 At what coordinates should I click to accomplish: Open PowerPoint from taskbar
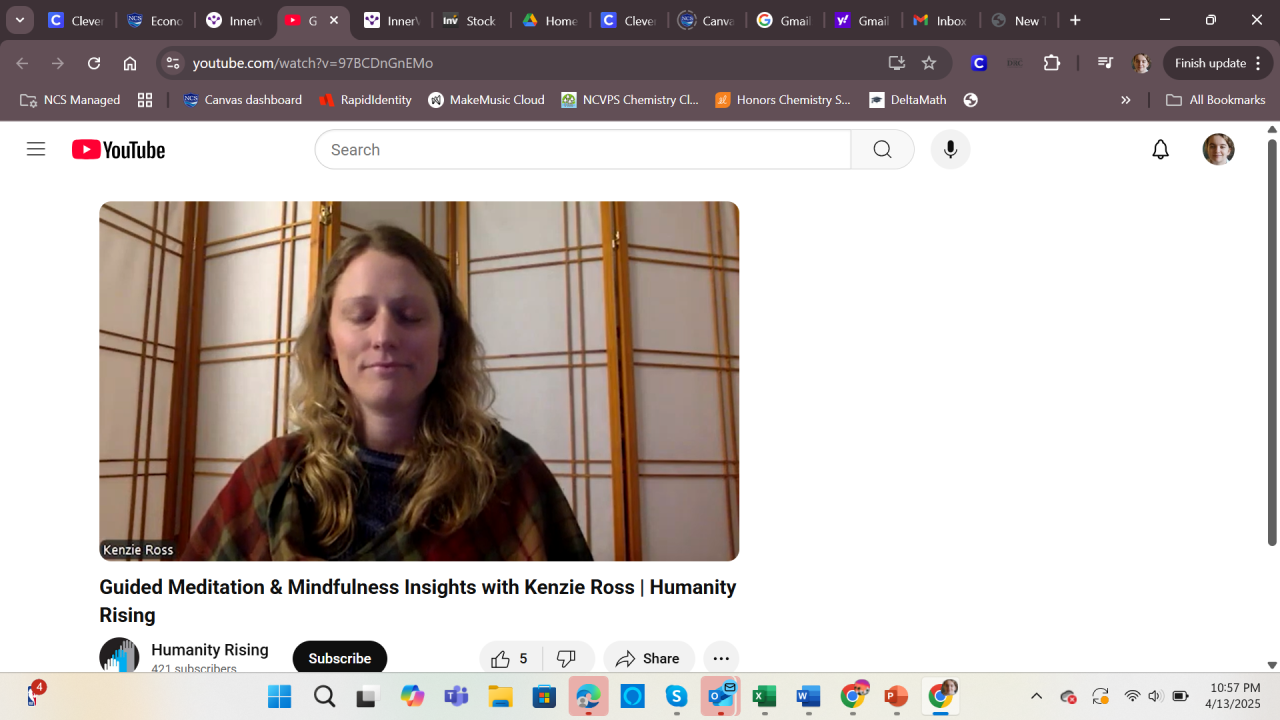click(x=896, y=696)
